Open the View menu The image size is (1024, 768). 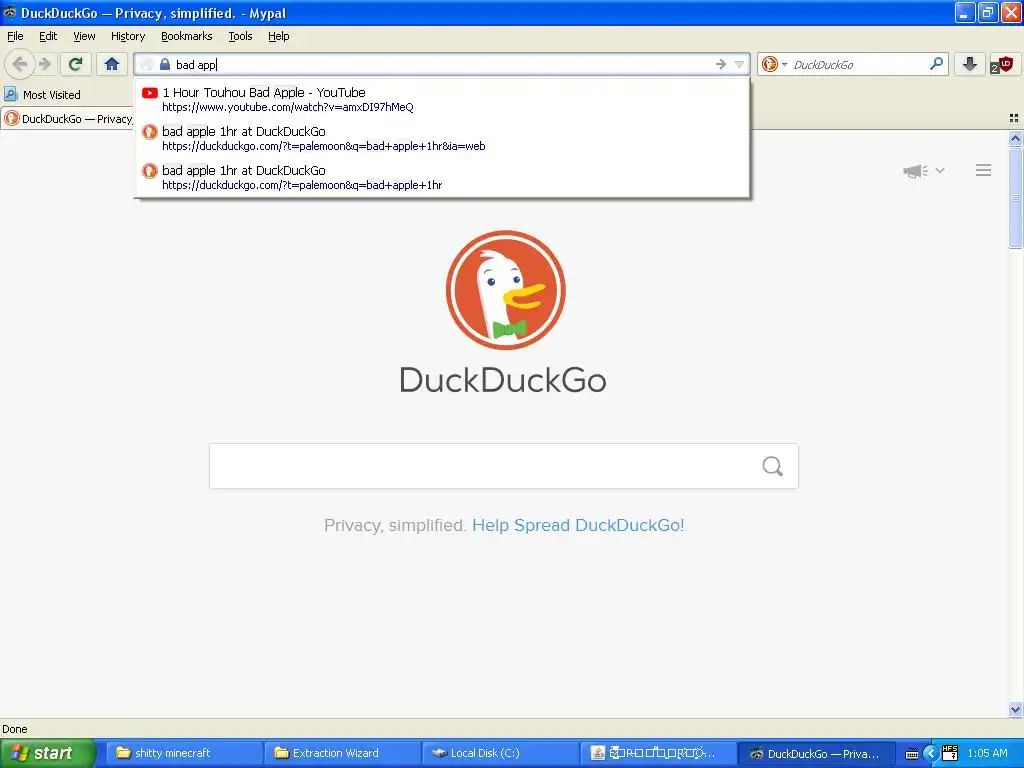coord(84,36)
